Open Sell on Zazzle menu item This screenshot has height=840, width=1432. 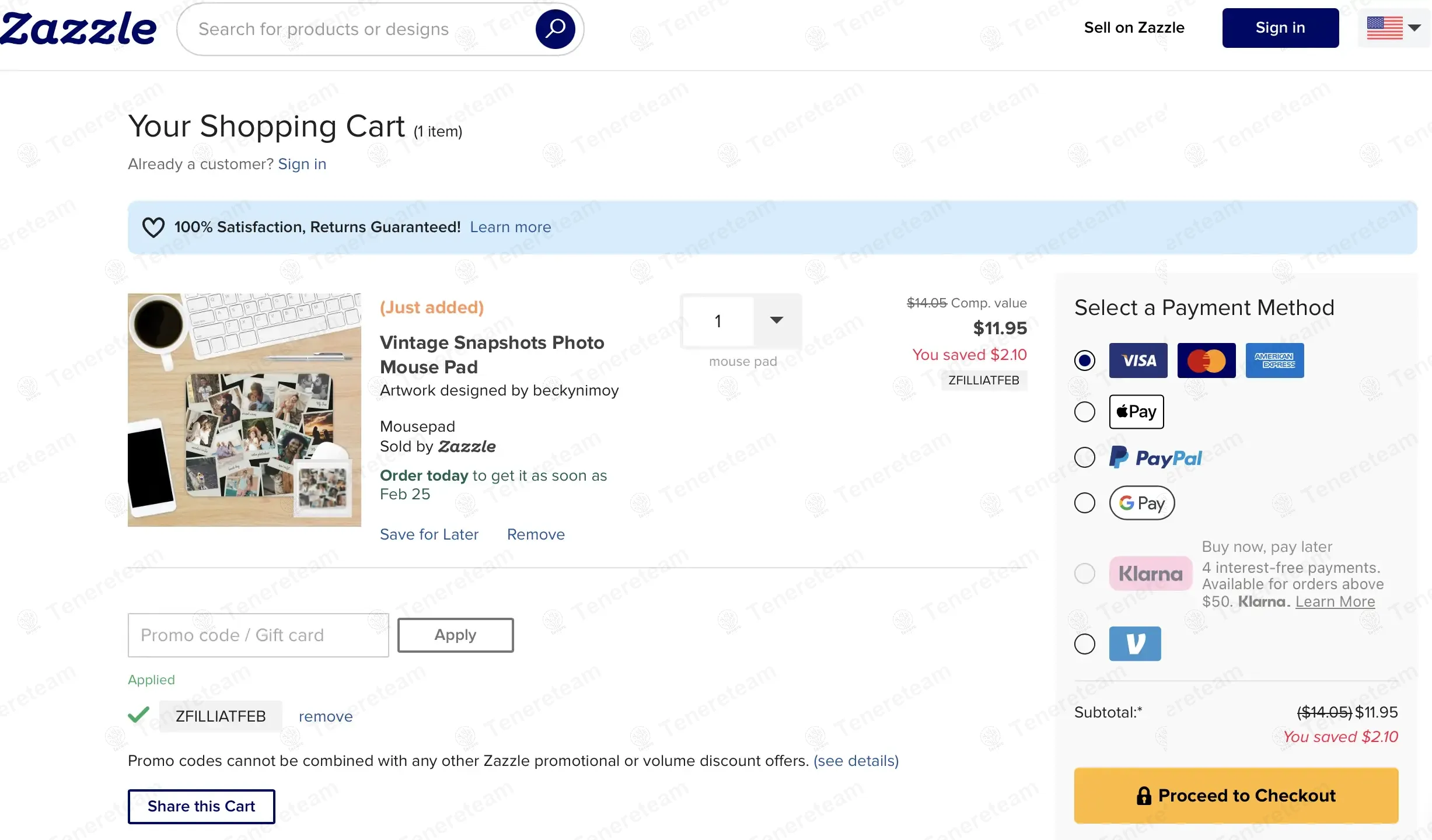pyautogui.click(x=1134, y=28)
